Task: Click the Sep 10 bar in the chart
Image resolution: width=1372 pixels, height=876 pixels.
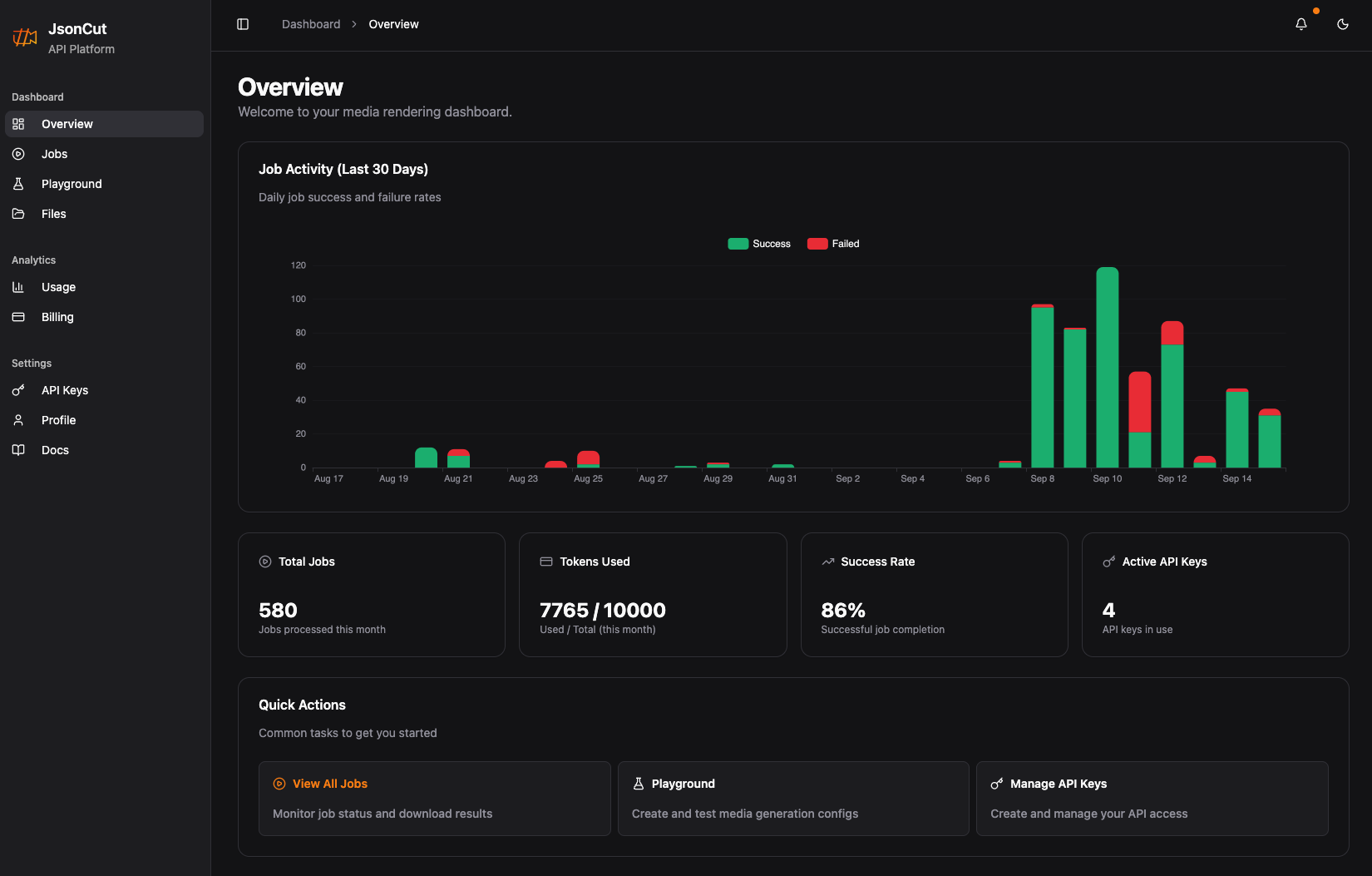Action: [1107, 366]
